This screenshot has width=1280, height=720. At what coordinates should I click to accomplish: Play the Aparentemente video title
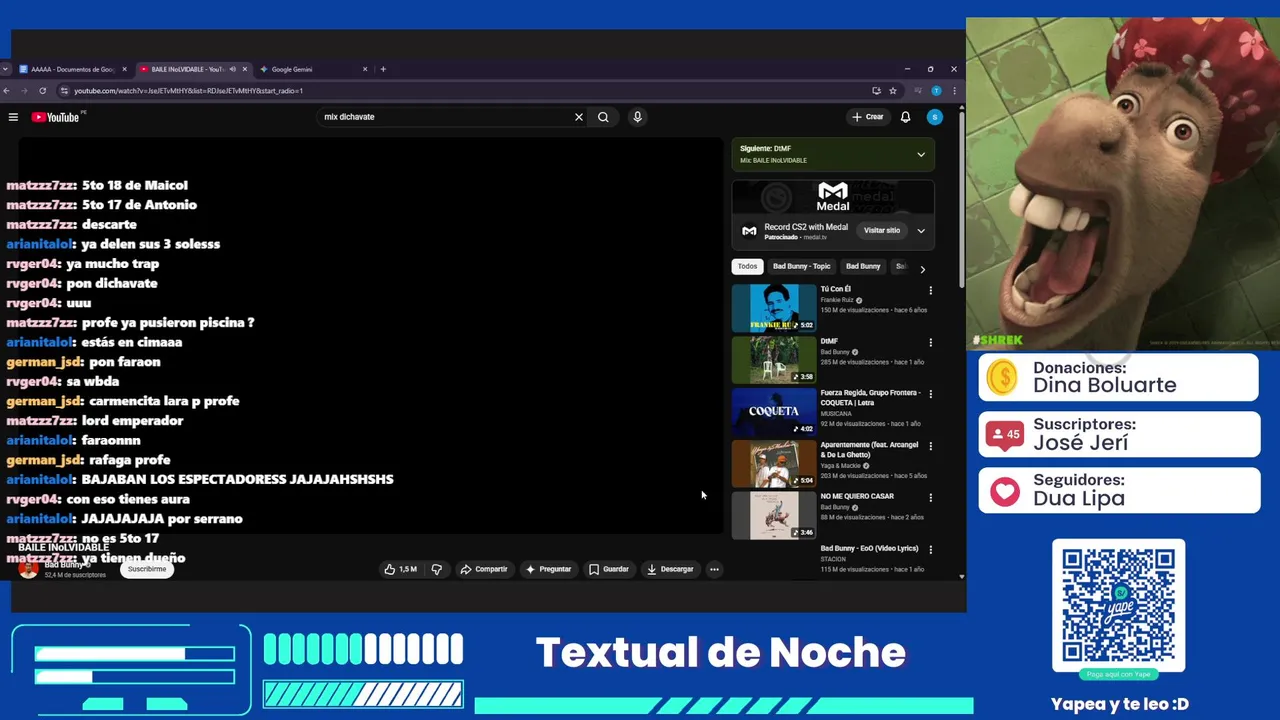[x=871, y=450]
